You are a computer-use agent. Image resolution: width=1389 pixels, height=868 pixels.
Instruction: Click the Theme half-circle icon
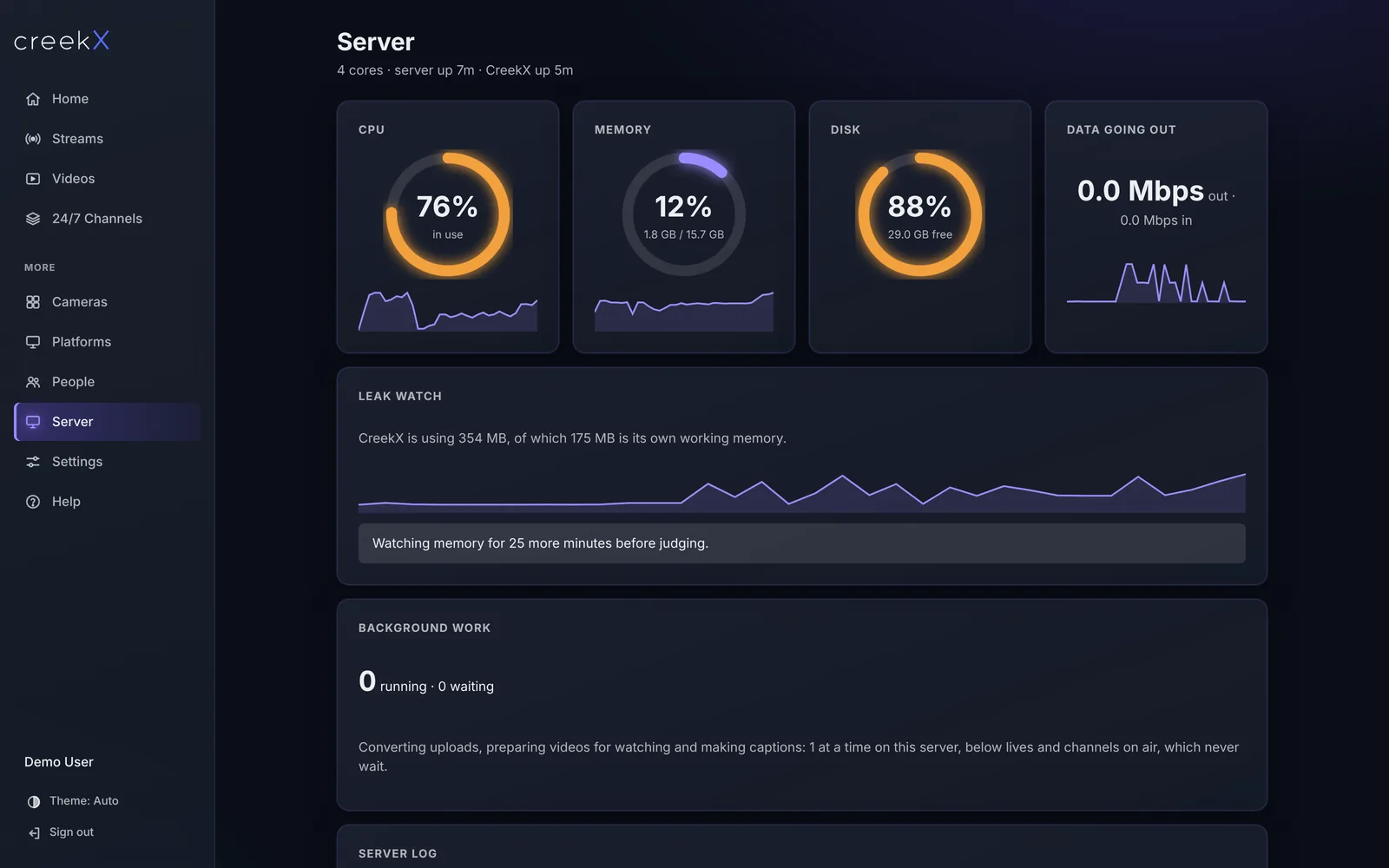click(34, 801)
